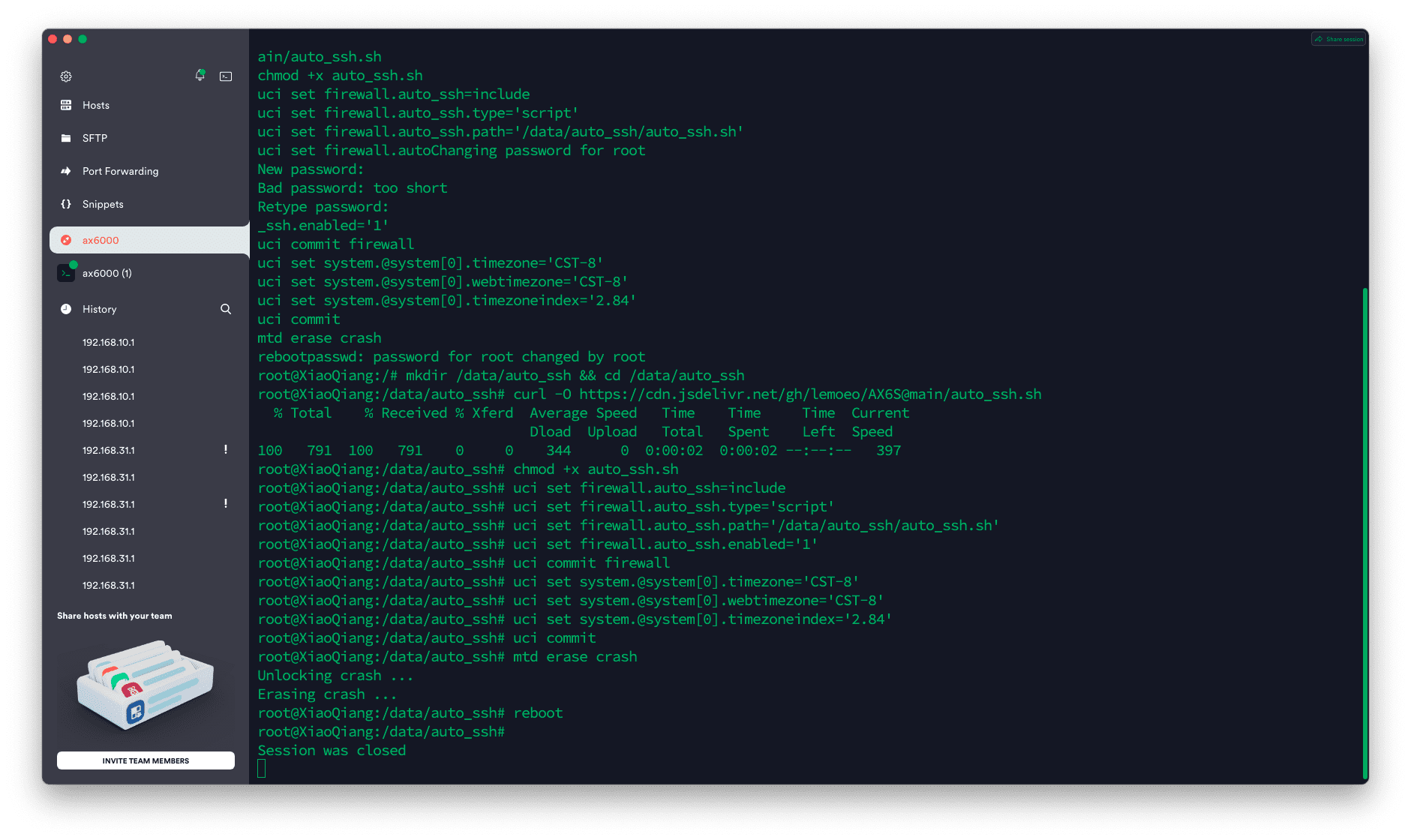Click the Invite Team Members button
Image resolution: width=1411 pixels, height=840 pixels.
[146, 760]
